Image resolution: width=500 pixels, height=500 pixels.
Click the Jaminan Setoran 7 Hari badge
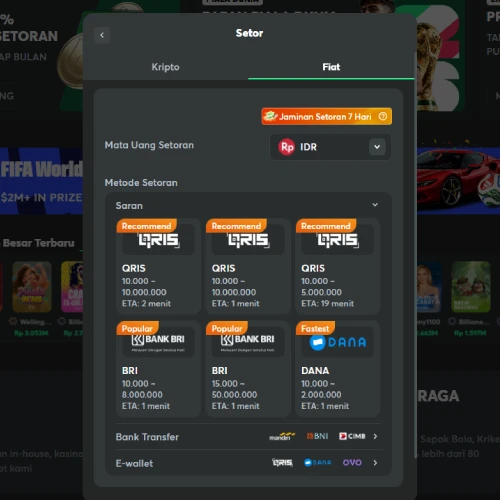(327, 116)
